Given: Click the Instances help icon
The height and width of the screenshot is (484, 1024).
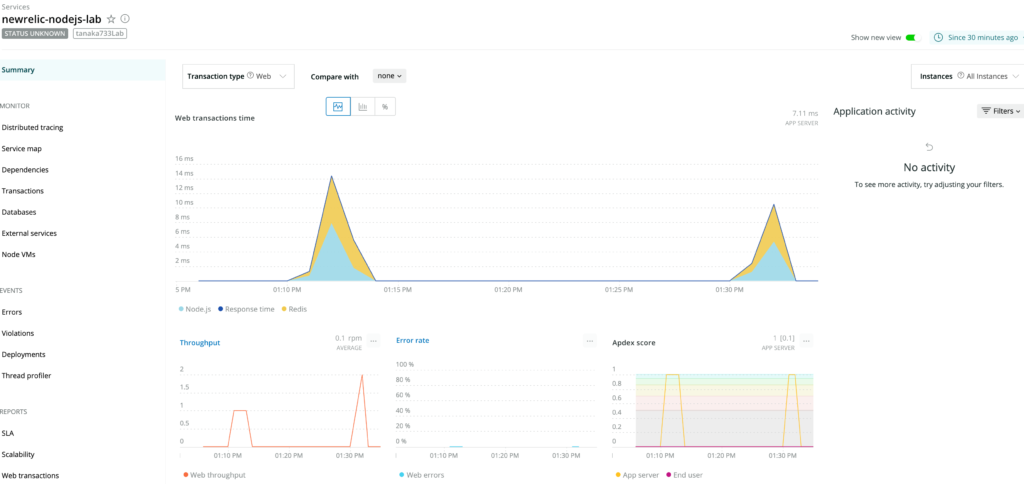Looking at the screenshot, I should [x=961, y=76].
